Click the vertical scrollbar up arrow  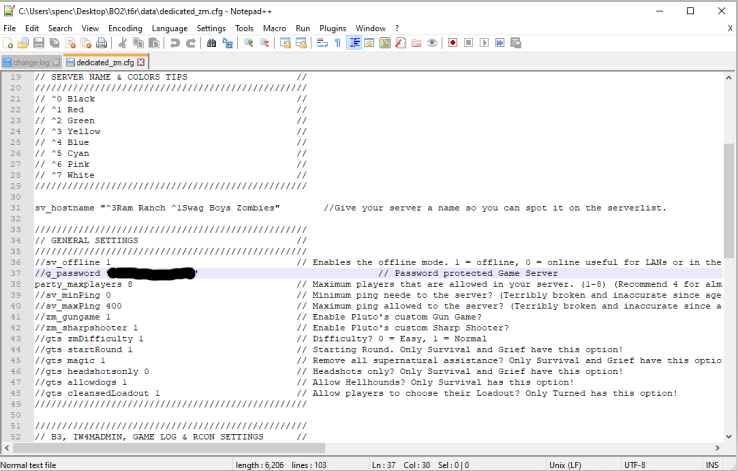[x=729, y=78]
